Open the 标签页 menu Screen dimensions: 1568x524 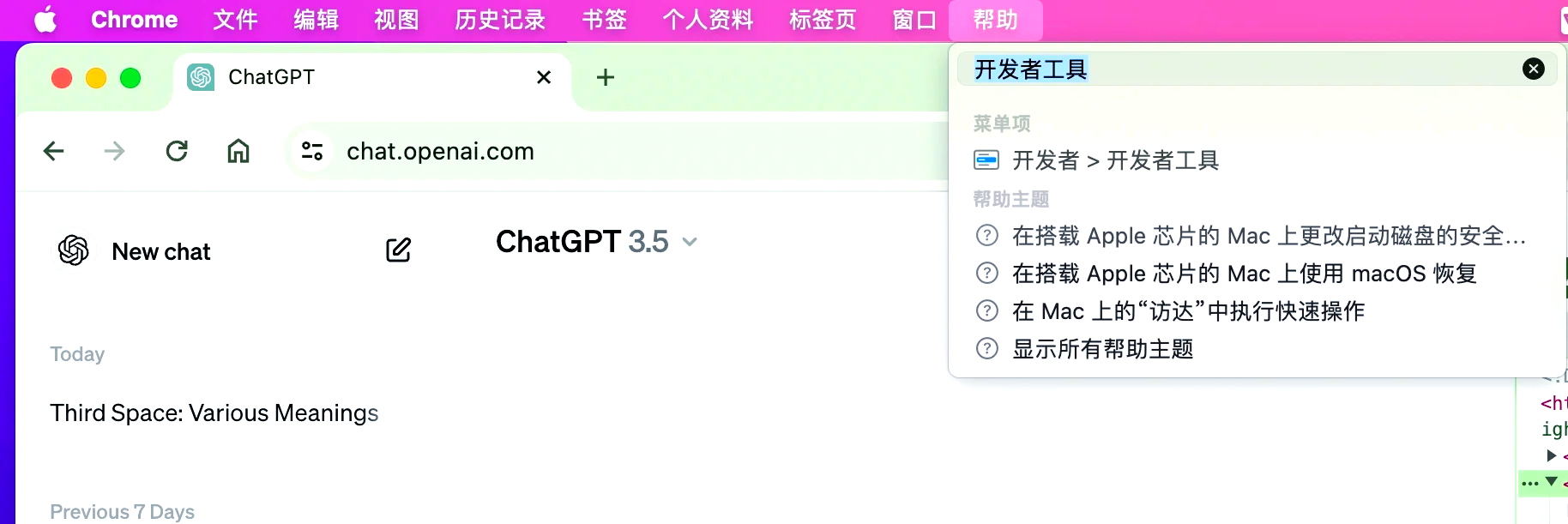click(x=823, y=20)
